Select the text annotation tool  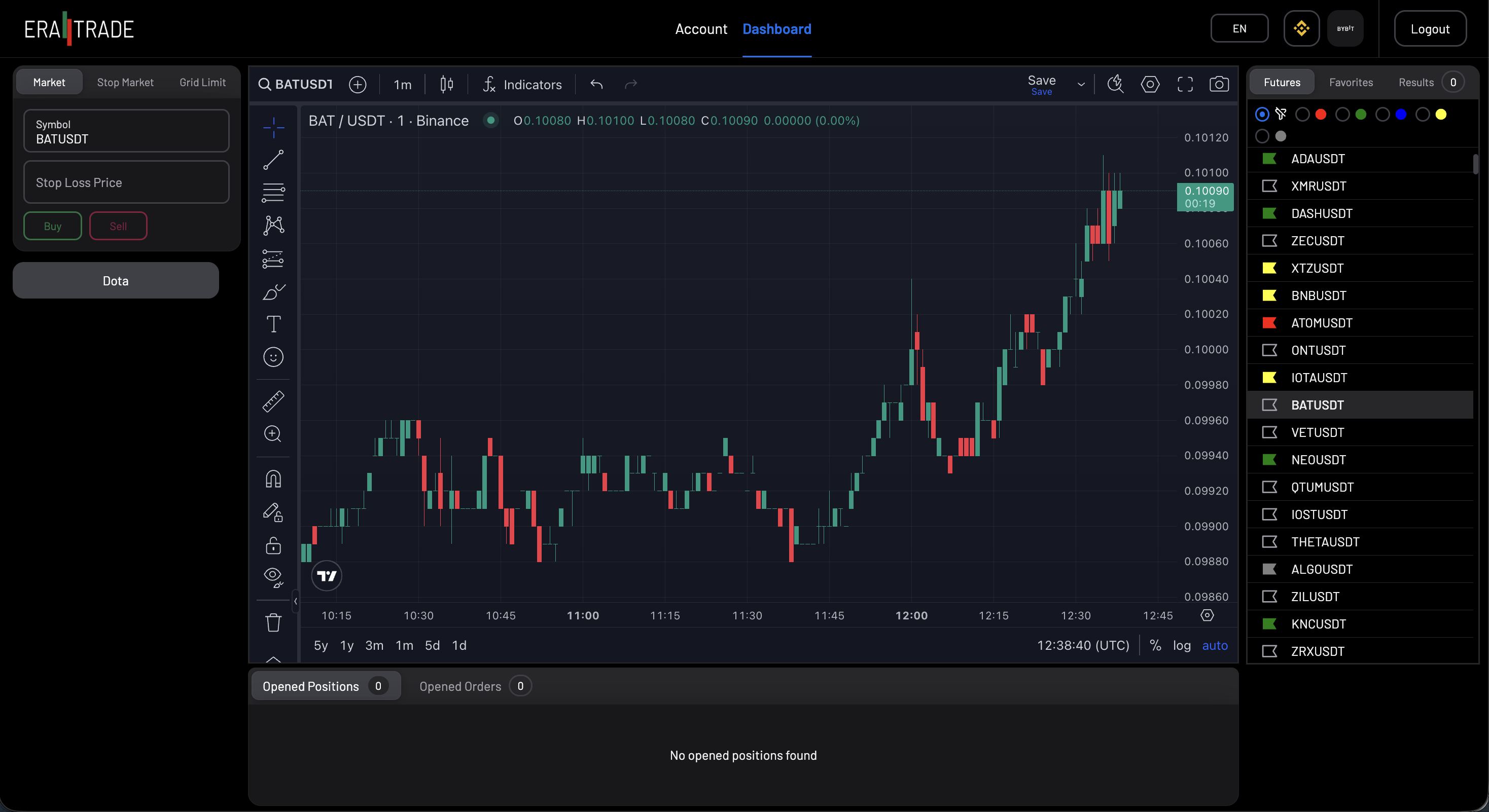point(273,324)
